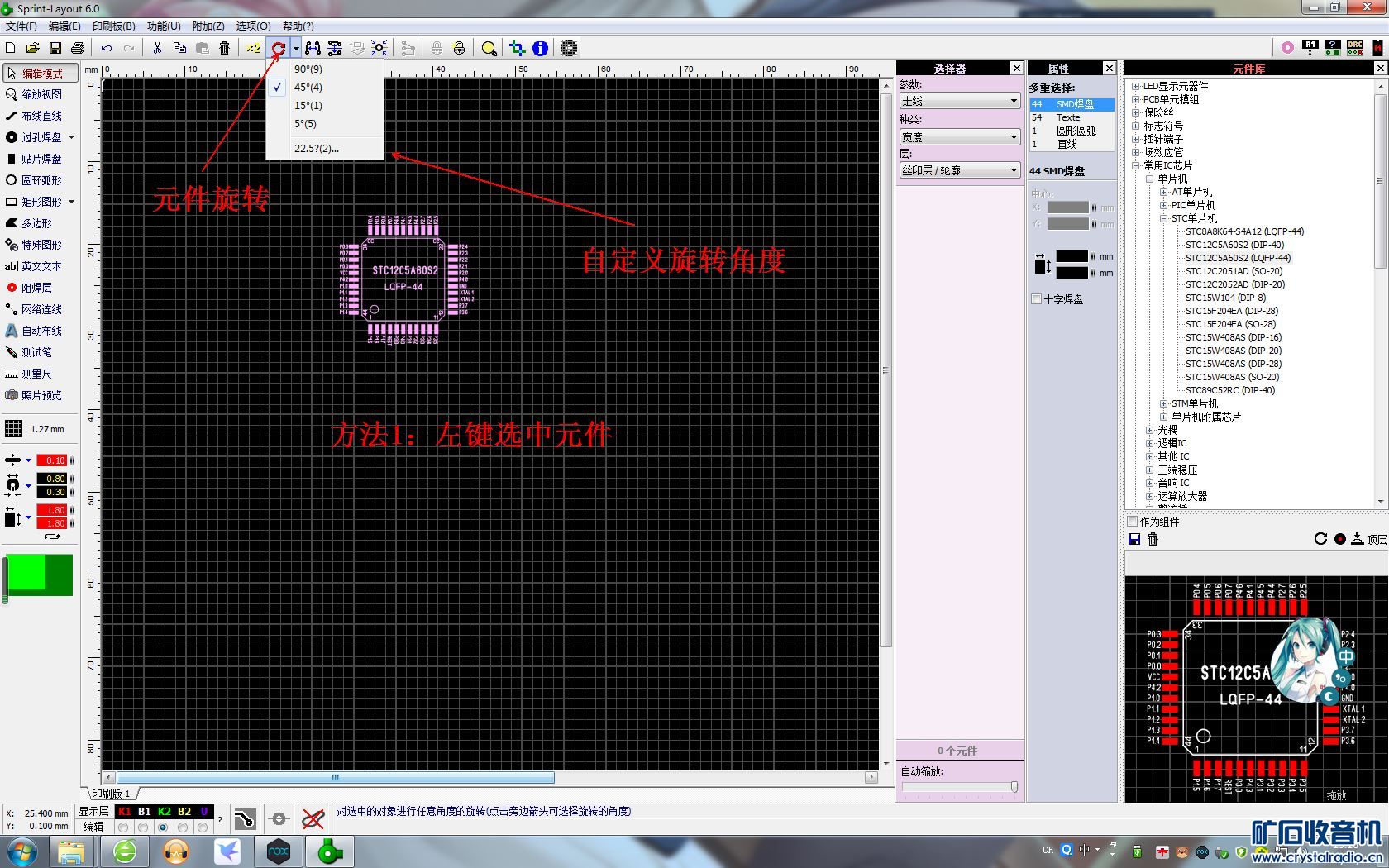
Task: Switch to 印刷版 1 board tab
Action: click(111, 794)
